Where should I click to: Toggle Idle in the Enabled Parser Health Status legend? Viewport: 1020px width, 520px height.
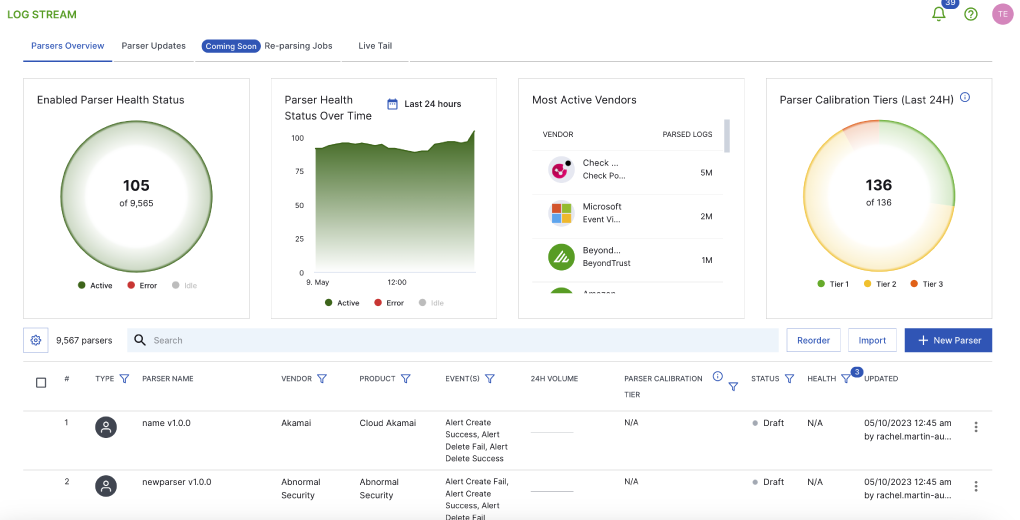pyautogui.click(x=184, y=286)
